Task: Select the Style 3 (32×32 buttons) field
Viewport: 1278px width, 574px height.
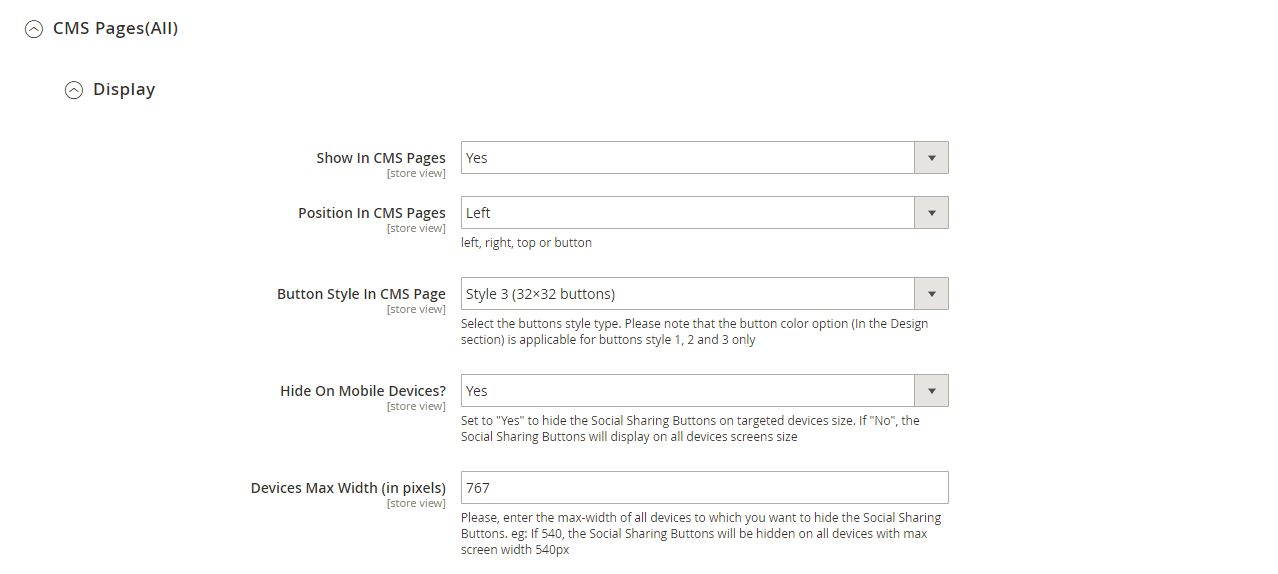Action: pyautogui.click(x=704, y=294)
